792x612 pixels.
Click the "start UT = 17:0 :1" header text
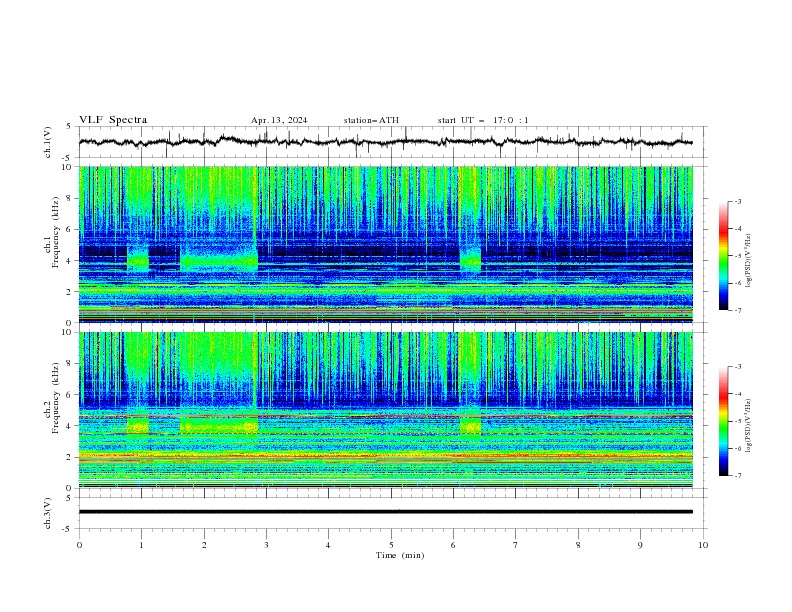[483, 120]
